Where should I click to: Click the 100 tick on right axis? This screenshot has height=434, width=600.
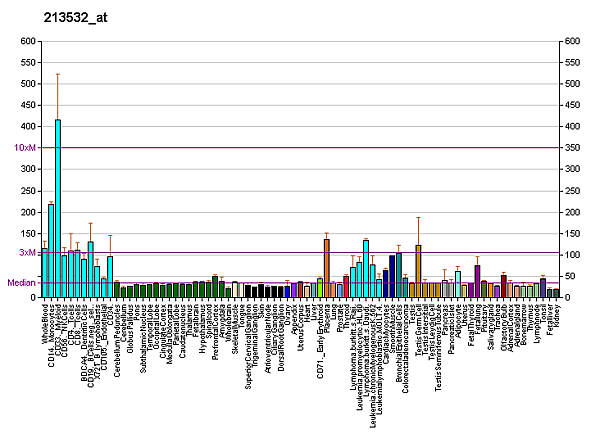[x=572, y=255]
